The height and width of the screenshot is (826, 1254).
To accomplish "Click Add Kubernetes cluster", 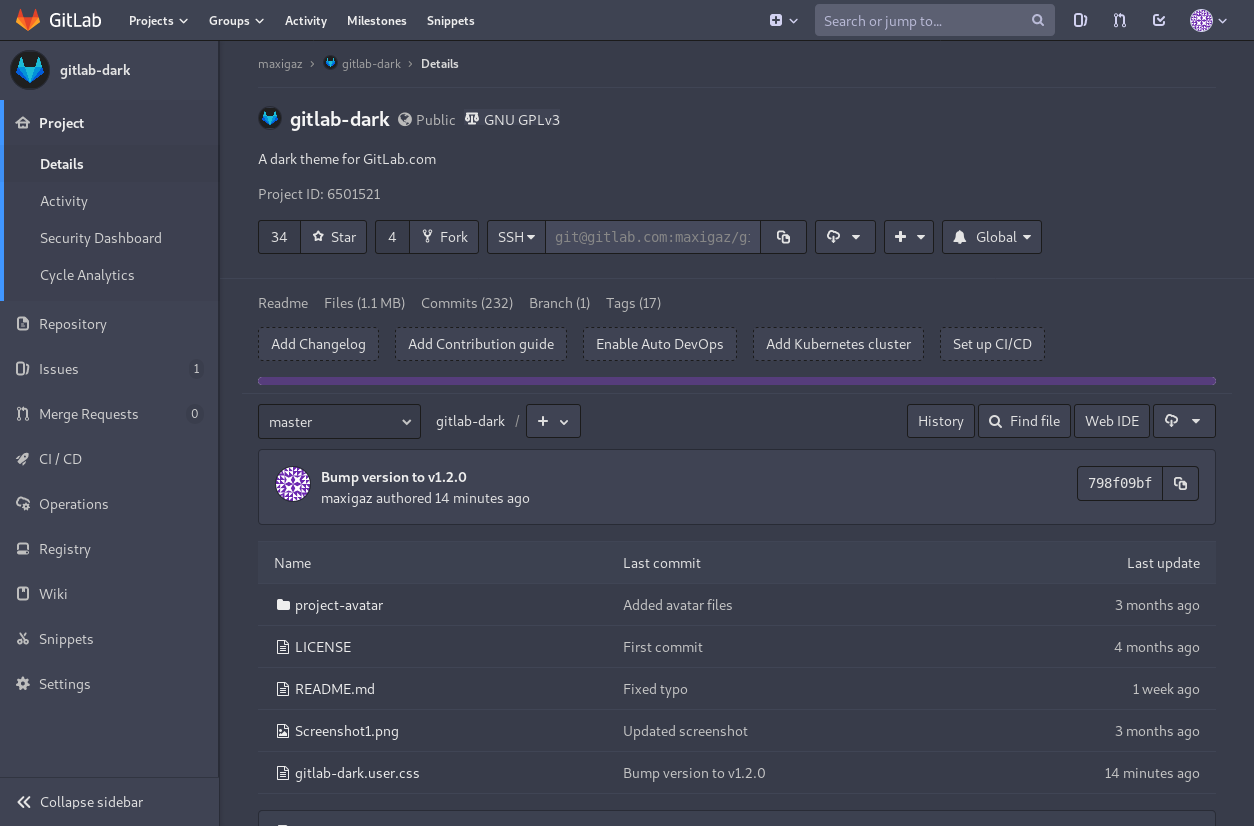I will tap(838, 344).
